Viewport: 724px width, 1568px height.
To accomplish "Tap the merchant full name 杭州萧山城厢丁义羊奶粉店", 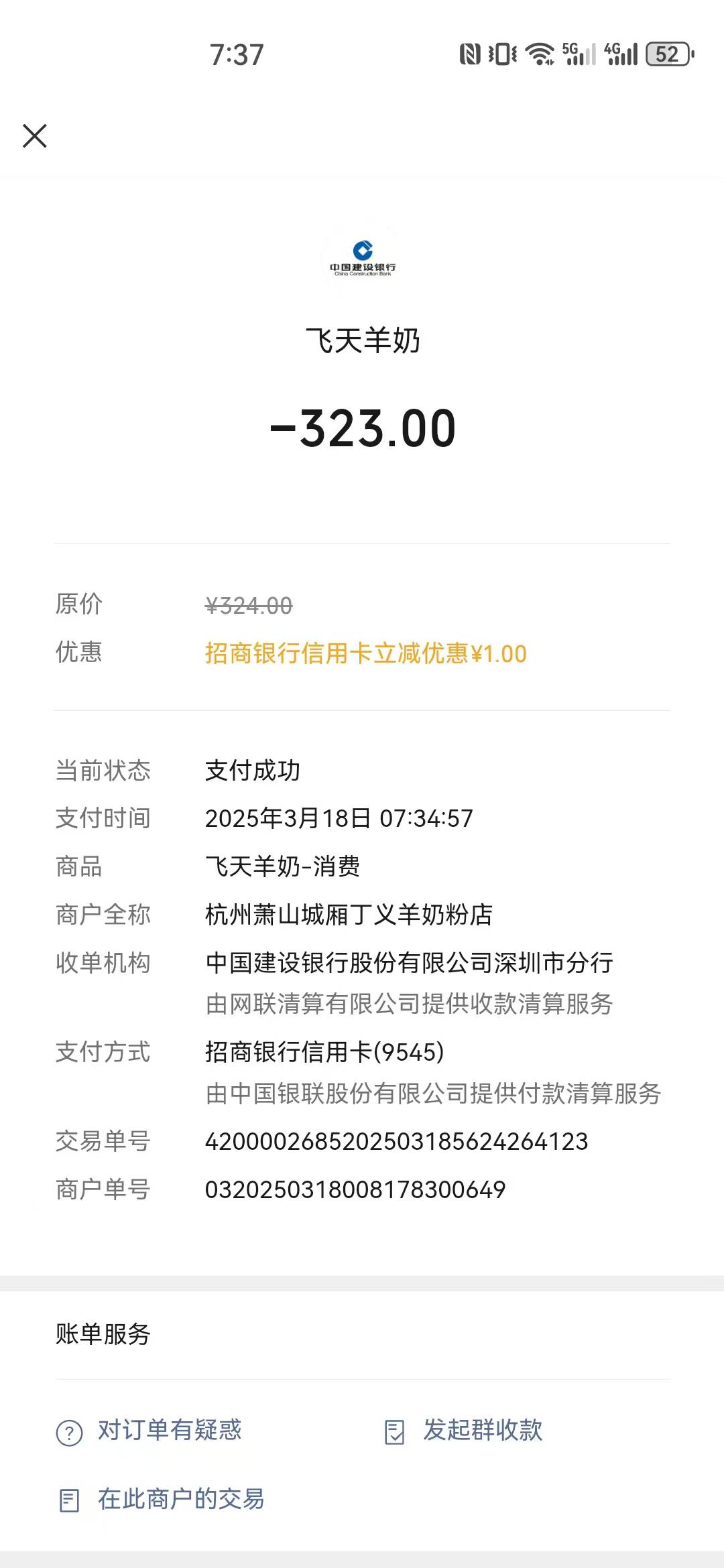I will click(x=349, y=915).
